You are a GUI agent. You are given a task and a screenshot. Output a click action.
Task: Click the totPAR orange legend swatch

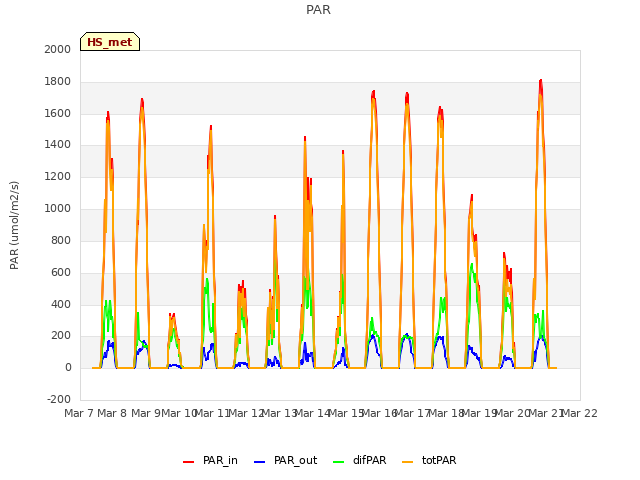click(x=407, y=462)
